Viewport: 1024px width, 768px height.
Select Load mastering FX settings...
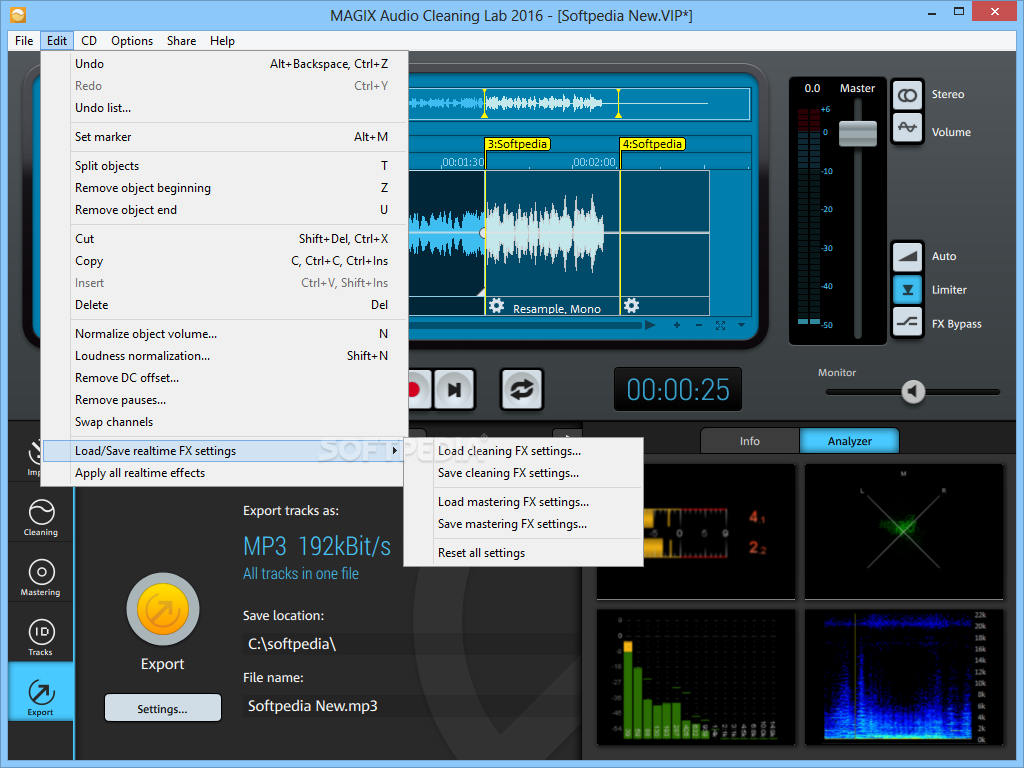(523, 502)
